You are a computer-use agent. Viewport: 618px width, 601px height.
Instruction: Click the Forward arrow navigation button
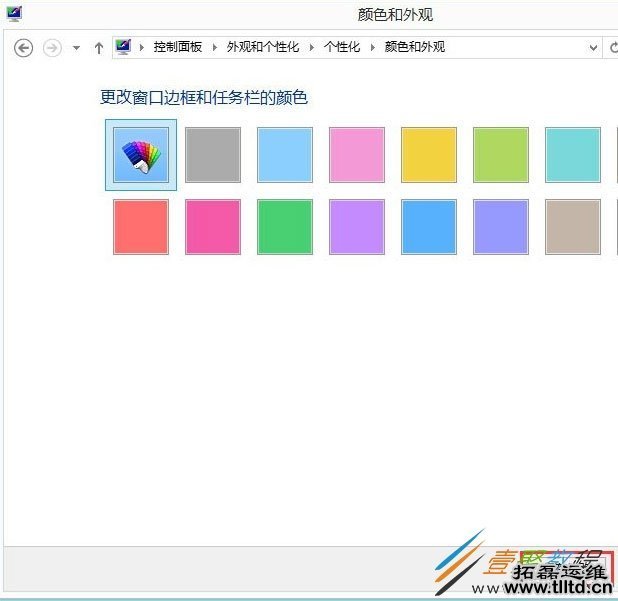pos(52,48)
